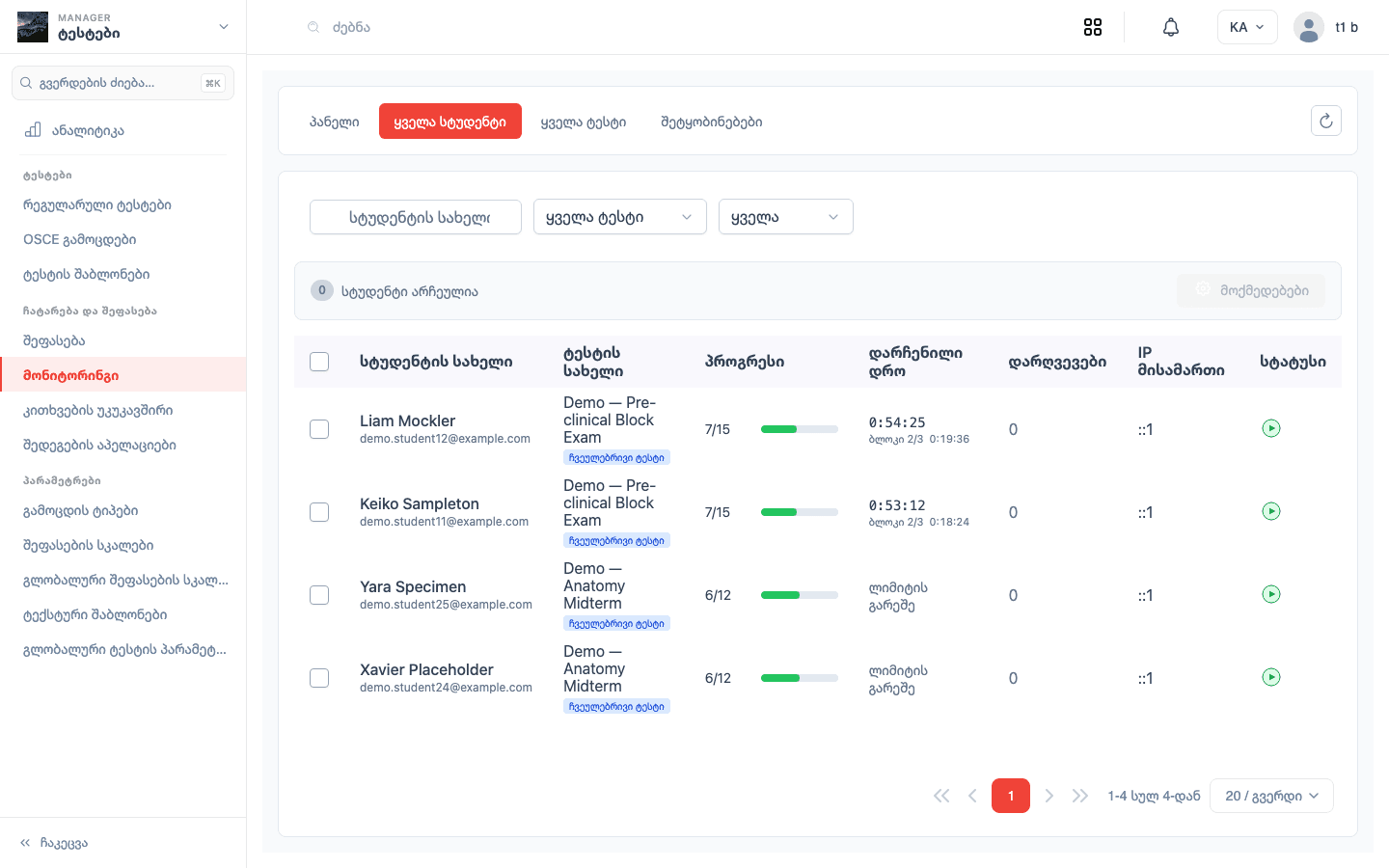Click the top search magnifier icon
Screen dimensions: 1389x868
(x=313, y=27)
